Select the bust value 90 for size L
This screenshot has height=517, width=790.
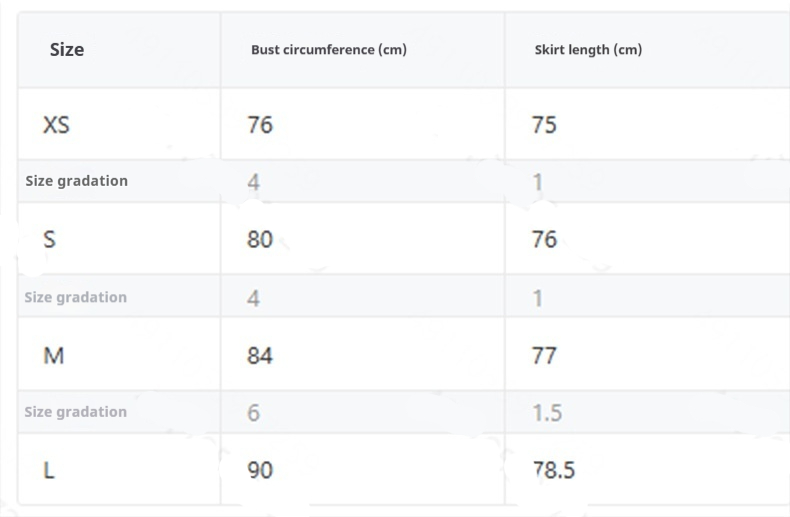(260, 469)
